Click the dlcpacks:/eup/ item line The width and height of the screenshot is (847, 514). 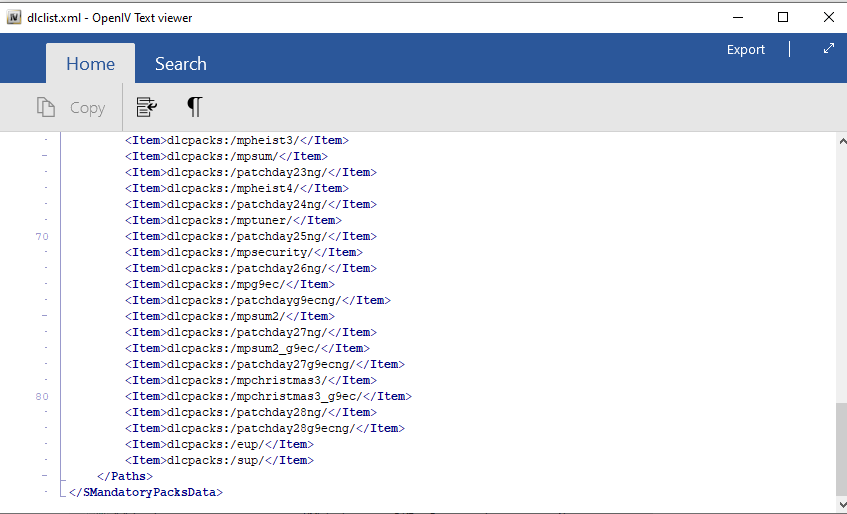point(219,444)
